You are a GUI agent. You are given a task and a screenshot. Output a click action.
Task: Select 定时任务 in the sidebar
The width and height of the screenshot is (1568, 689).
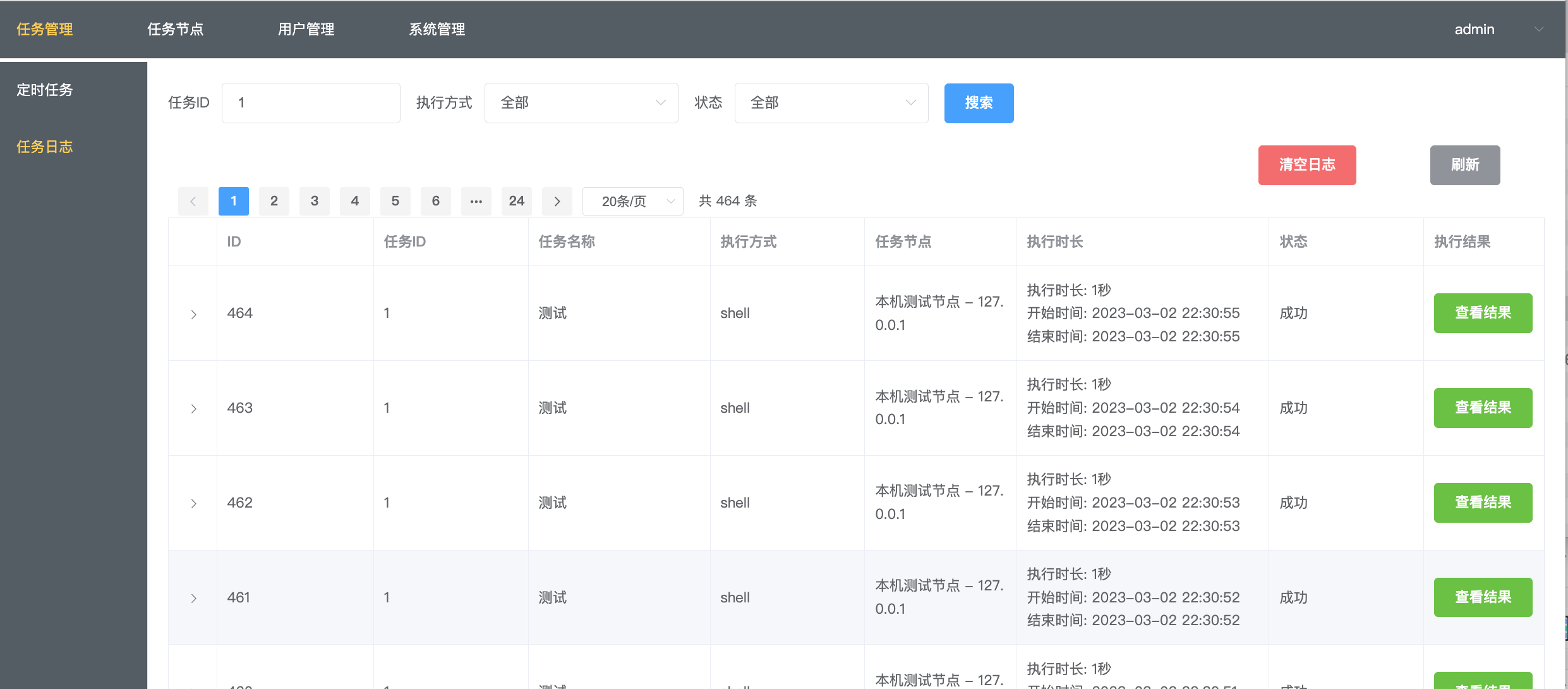45,90
